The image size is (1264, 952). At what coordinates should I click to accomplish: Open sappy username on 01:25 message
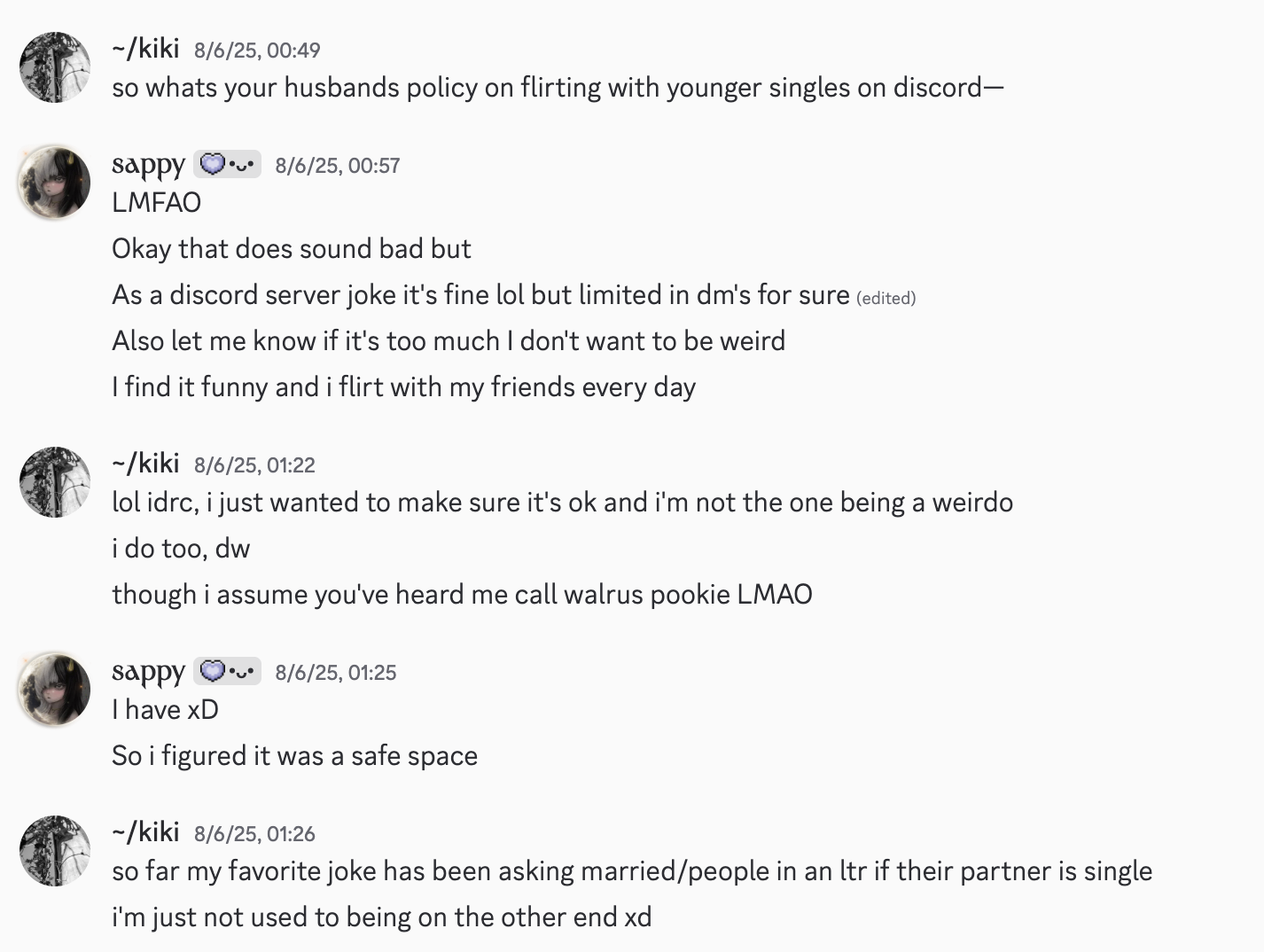pyautogui.click(x=148, y=672)
